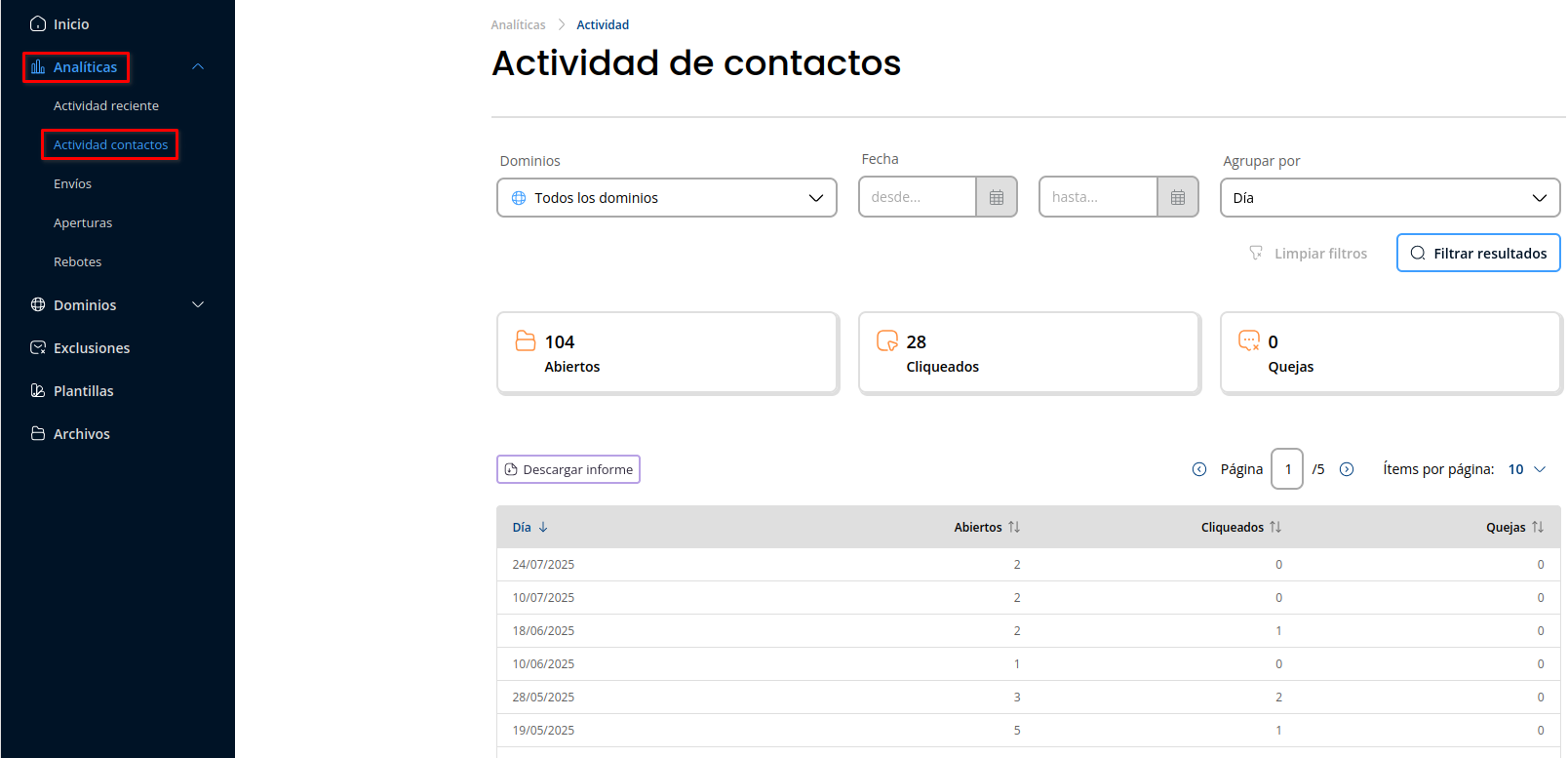Click Limpiar filtros to reset filters
The height and width of the screenshot is (758, 1568).
tap(1309, 254)
